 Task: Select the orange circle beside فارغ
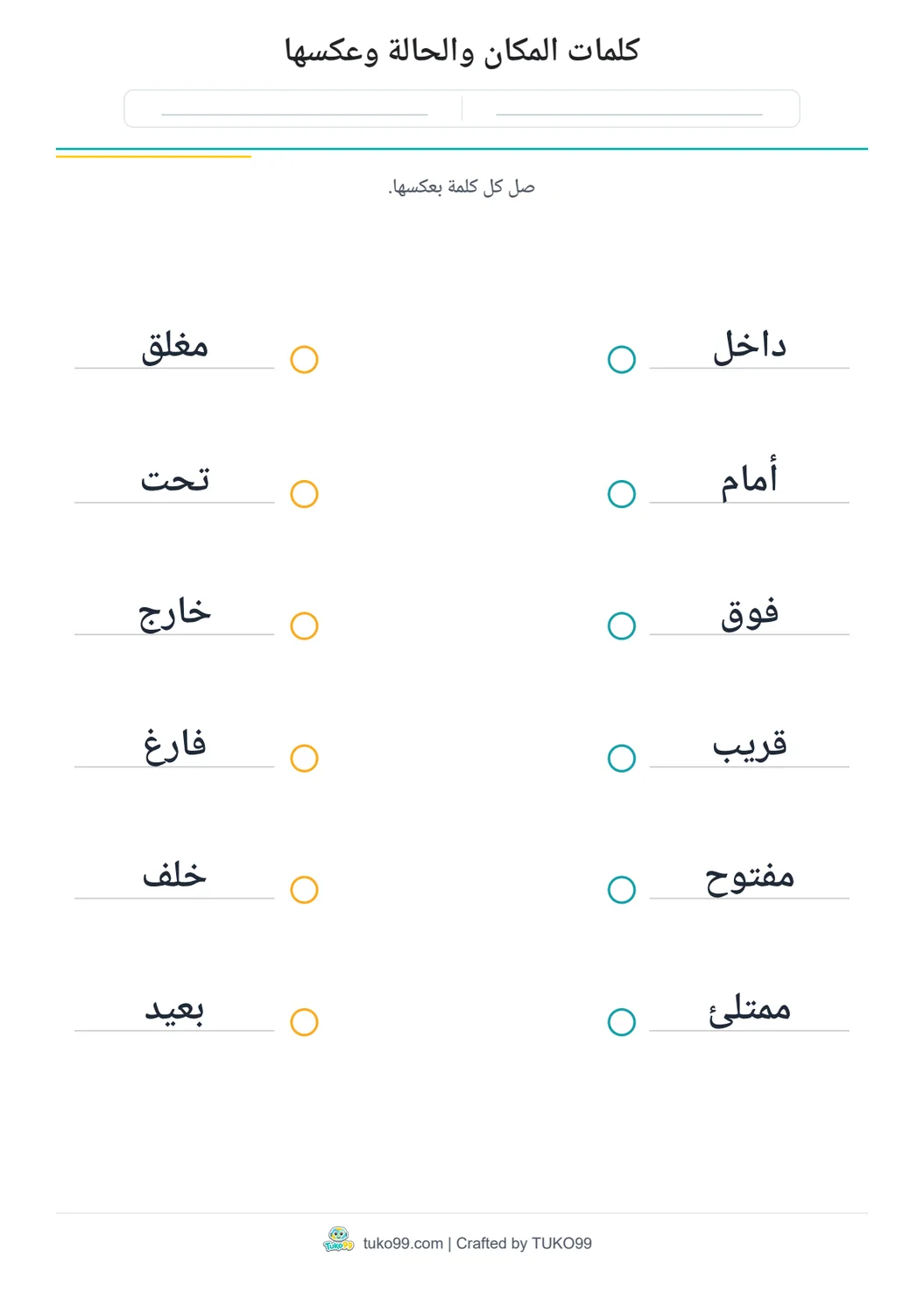click(304, 759)
